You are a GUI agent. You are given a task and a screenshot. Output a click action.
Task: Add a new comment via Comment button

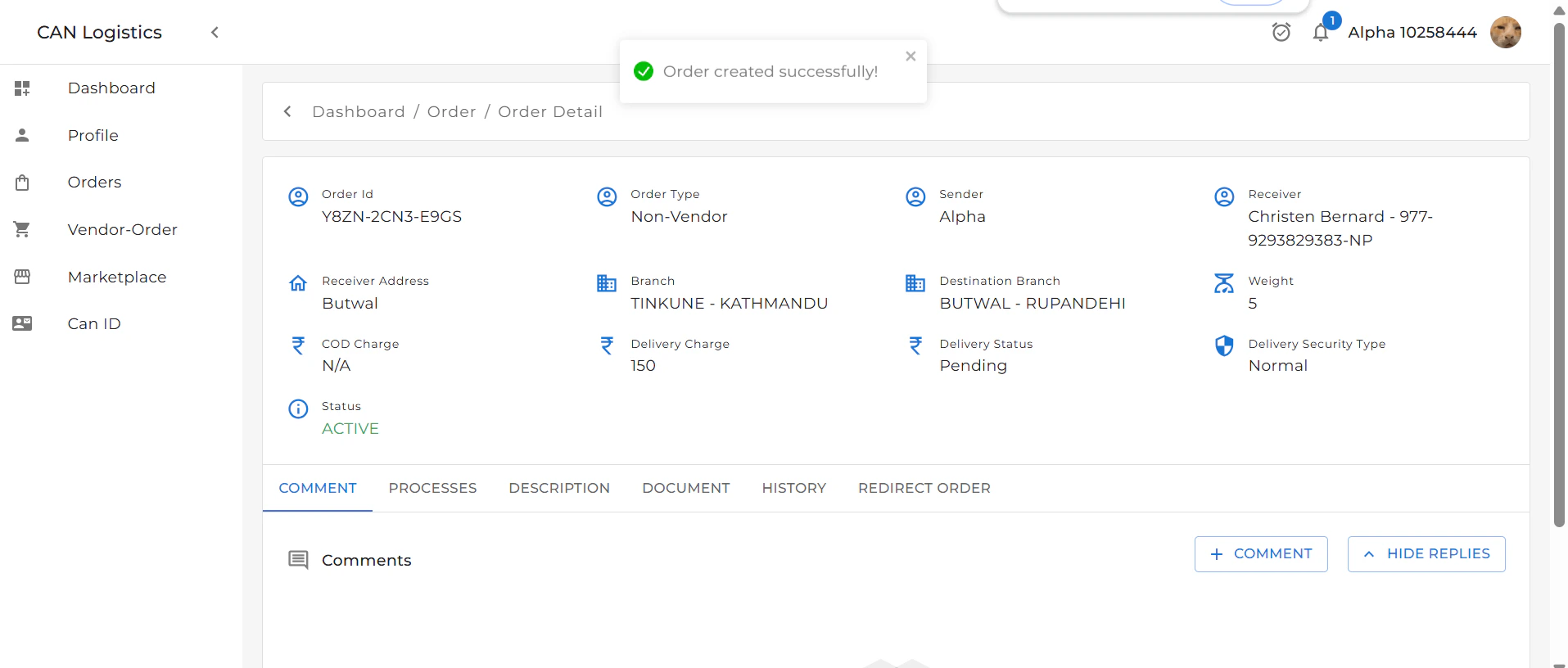point(1261,554)
